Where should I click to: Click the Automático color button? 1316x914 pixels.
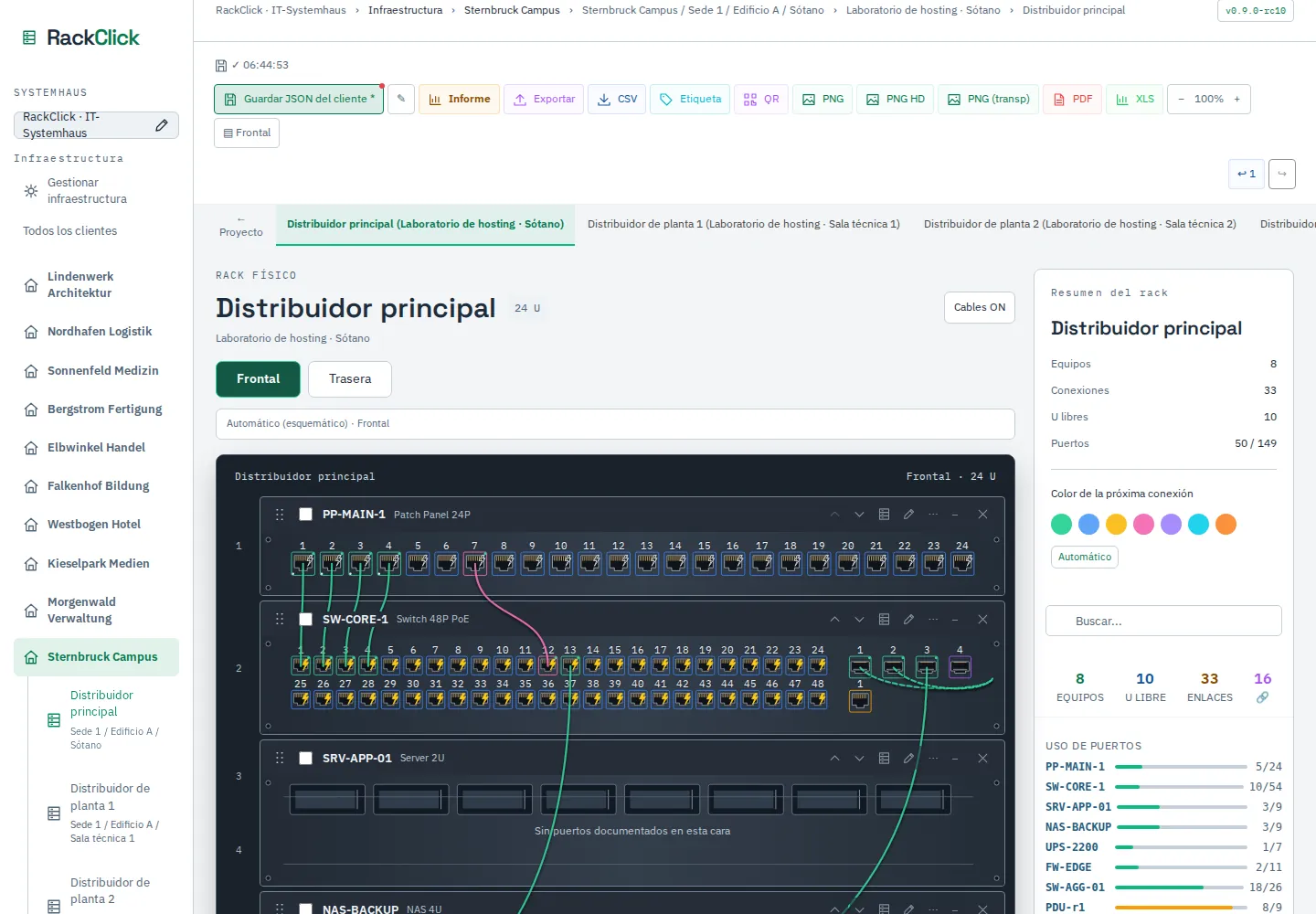tap(1085, 557)
